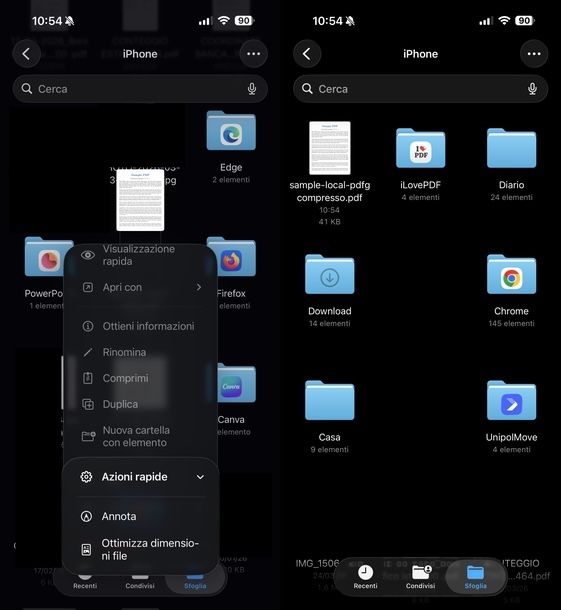Viewport: 561px width, 610px height.
Task: Tap the Wi-Fi status icon on right screen
Action: coord(504,21)
